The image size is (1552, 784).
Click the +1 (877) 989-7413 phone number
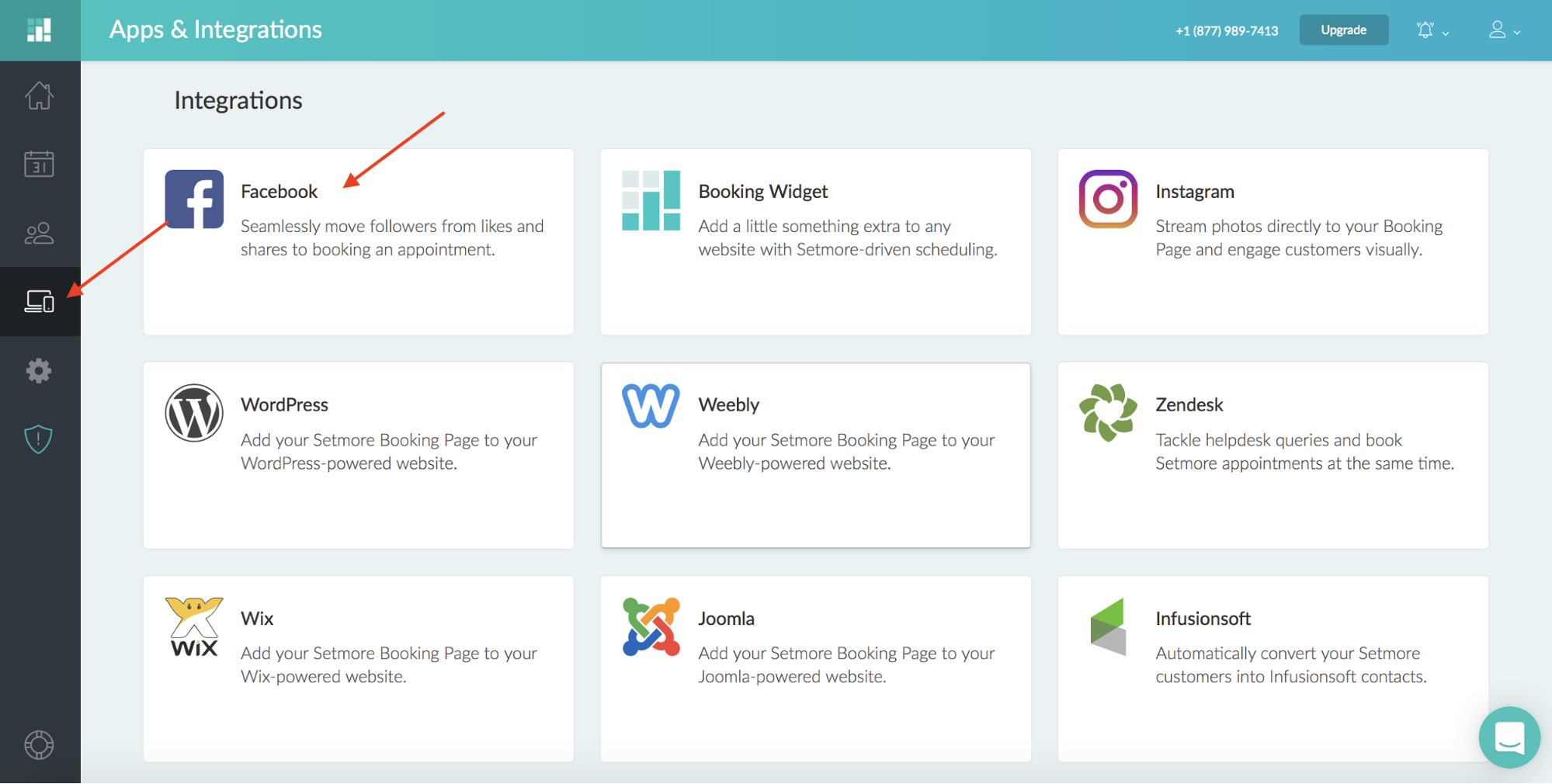(1227, 31)
